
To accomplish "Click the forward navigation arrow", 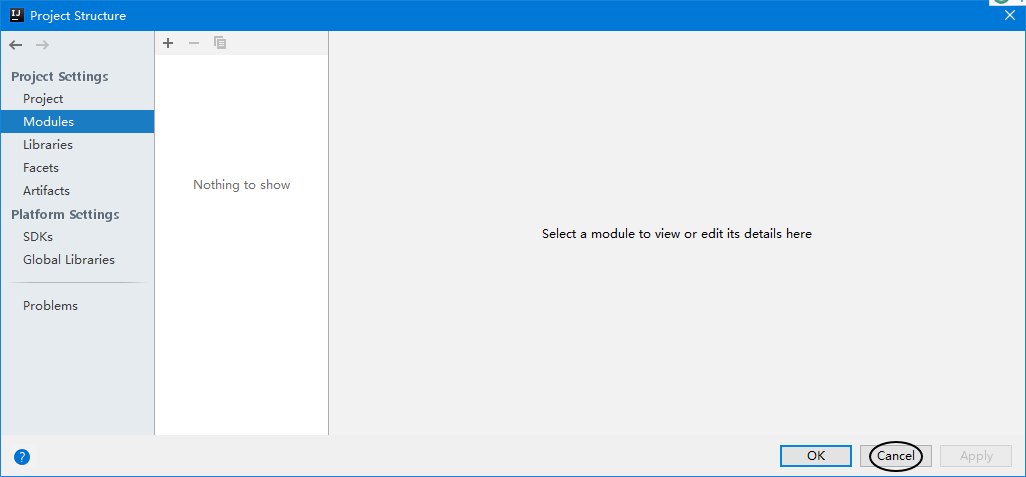I will point(42,45).
